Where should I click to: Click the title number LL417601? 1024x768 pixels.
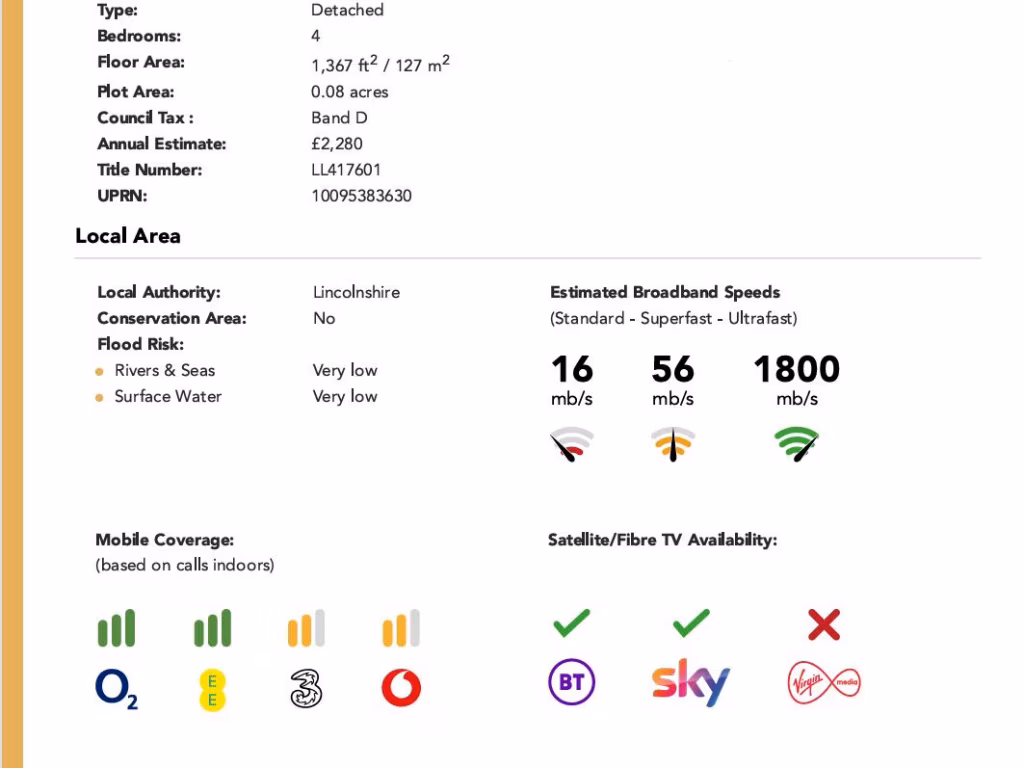346,170
